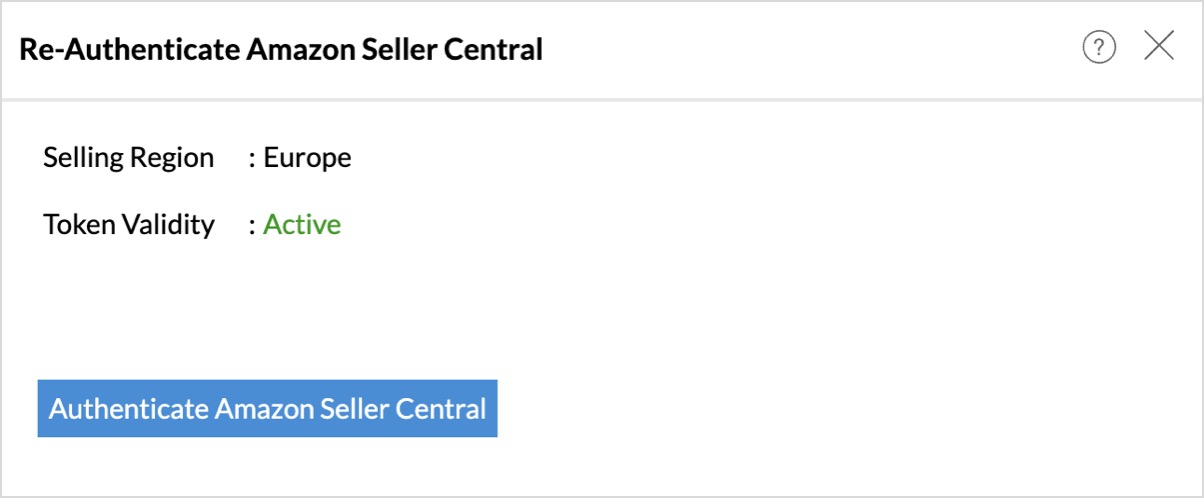Select the Selling Region label
The height and width of the screenshot is (498, 1204).
coord(128,158)
